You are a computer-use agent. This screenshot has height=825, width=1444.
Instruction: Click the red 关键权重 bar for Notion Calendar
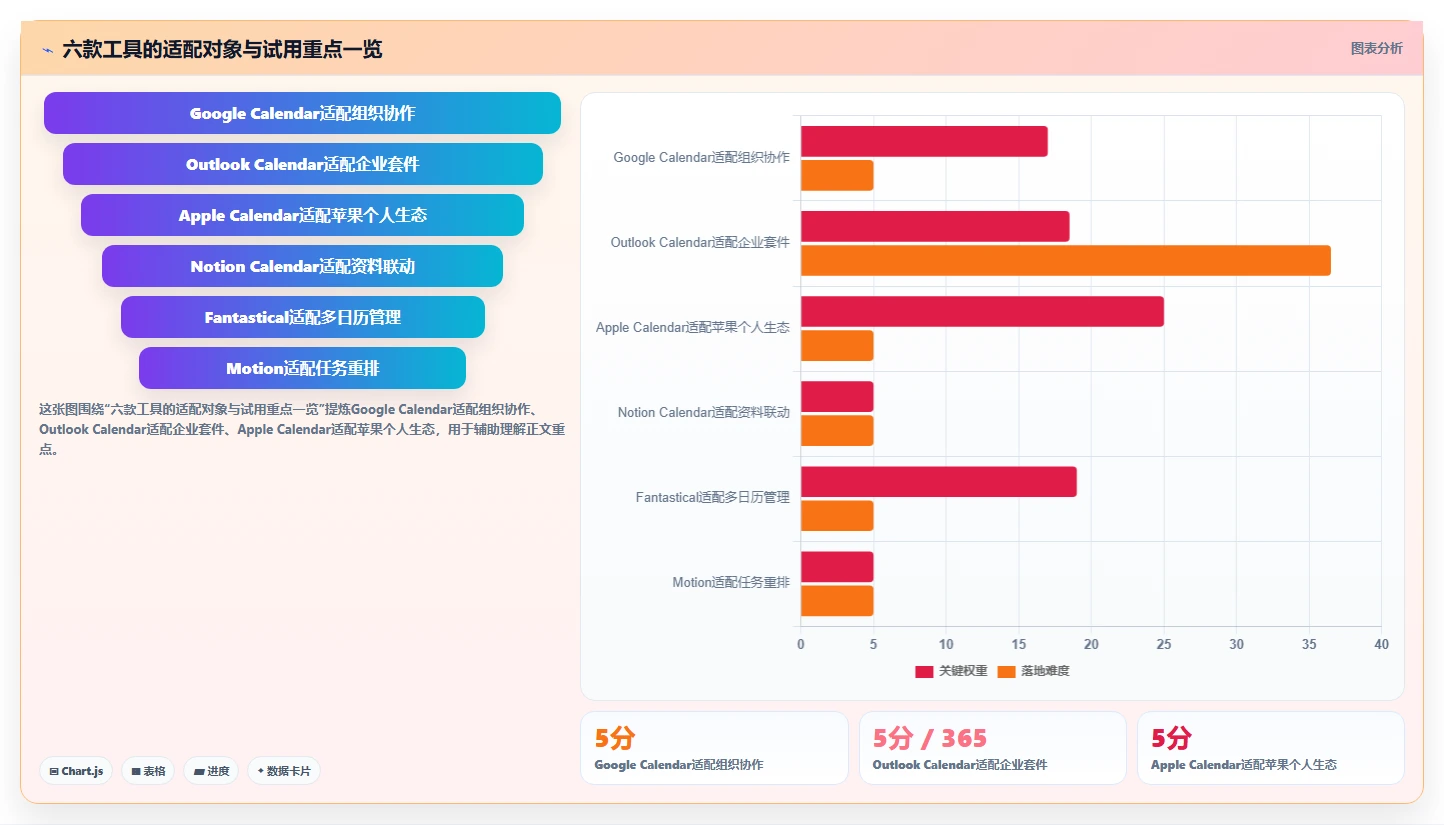click(x=837, y=396)
